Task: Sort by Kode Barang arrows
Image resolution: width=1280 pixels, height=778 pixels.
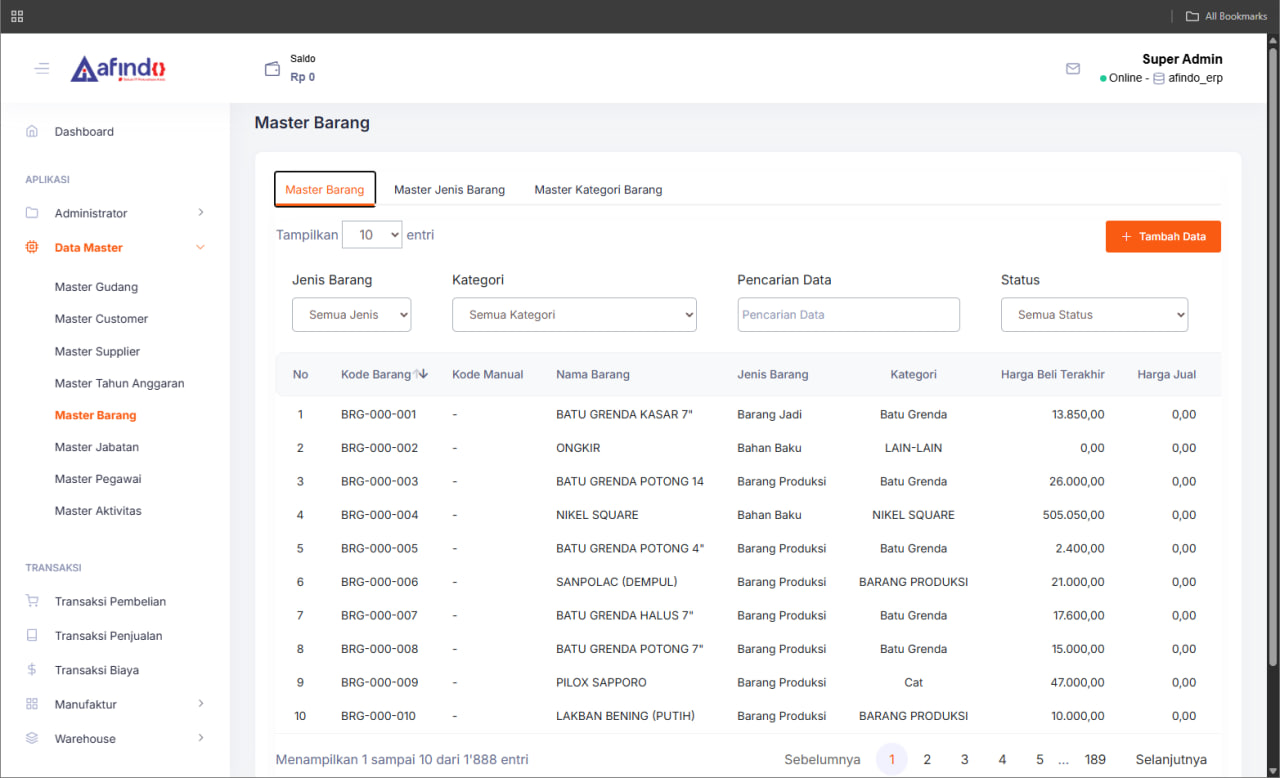Action: [421, 374]
